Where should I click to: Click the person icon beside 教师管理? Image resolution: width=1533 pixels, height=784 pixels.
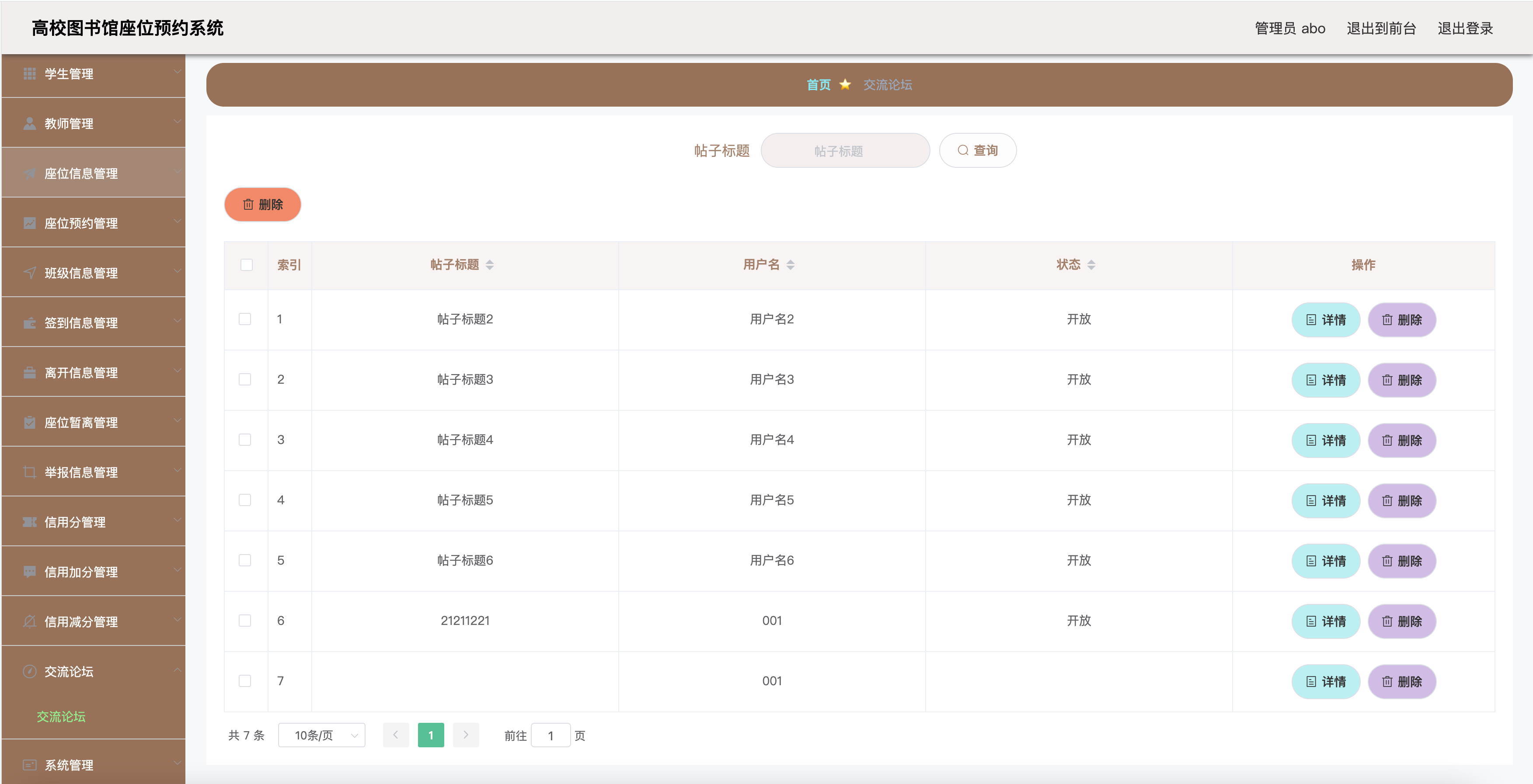click(x=30, y=124)
